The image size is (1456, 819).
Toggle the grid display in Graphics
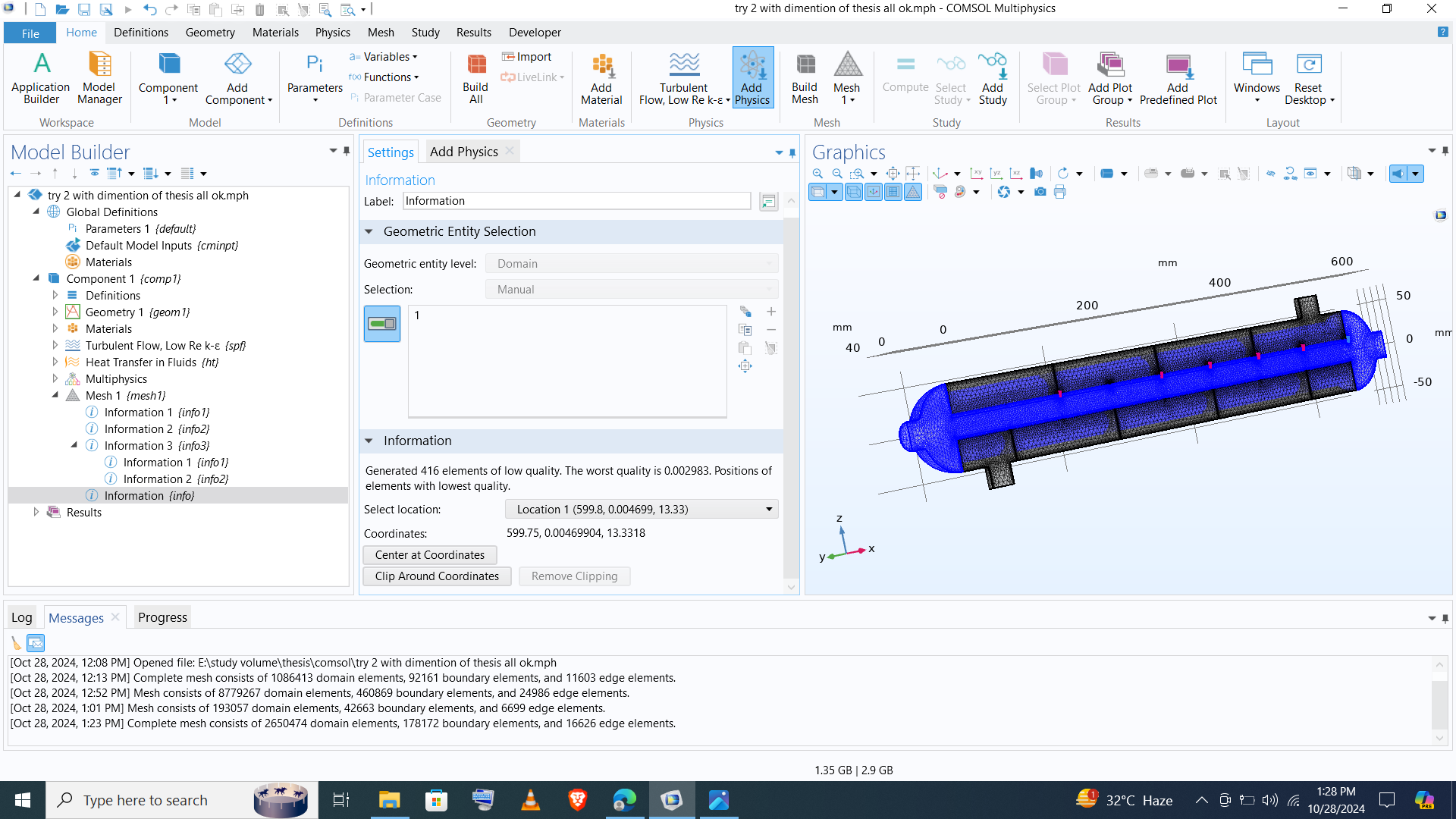point(893,193)
